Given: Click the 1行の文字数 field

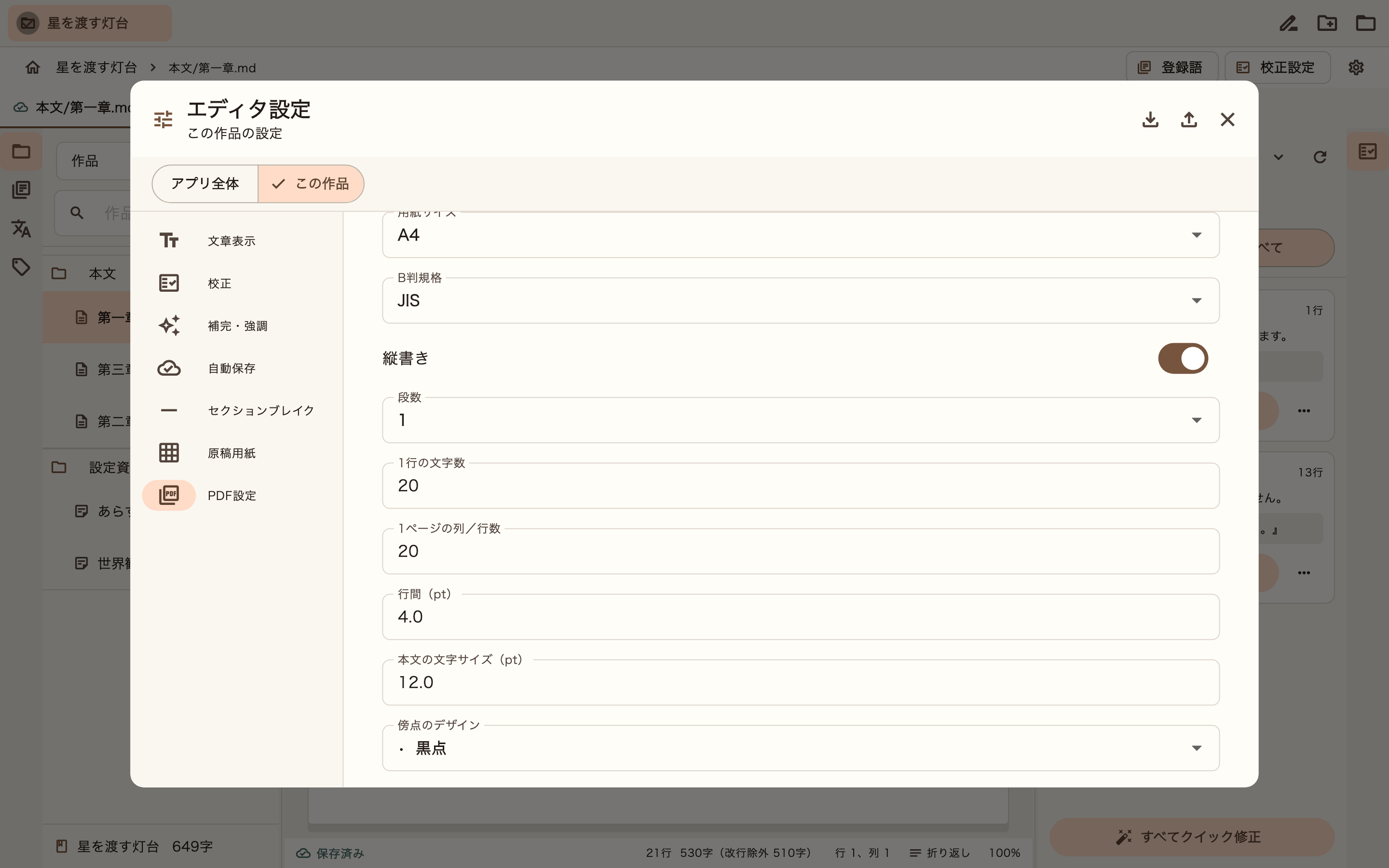Looking at the screenshot, I should tap(801, 486).
